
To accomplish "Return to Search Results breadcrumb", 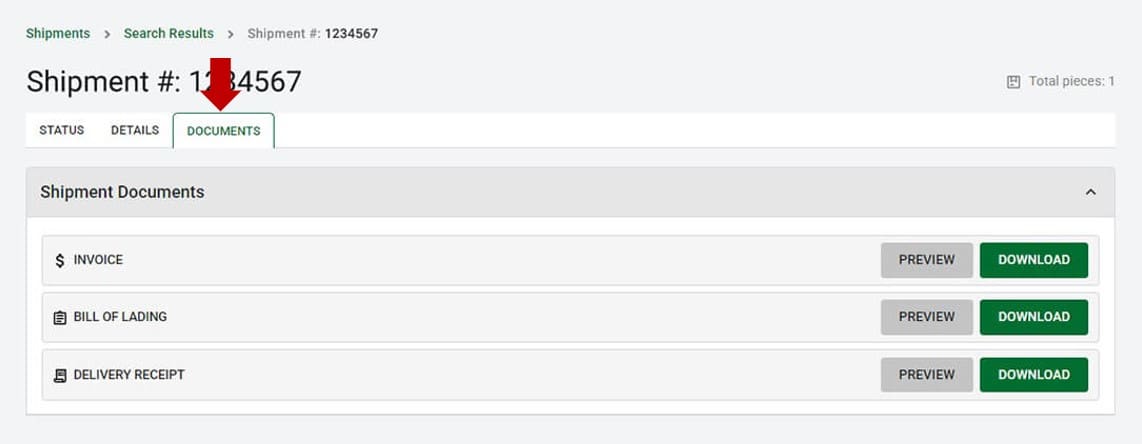I will 169,33.
